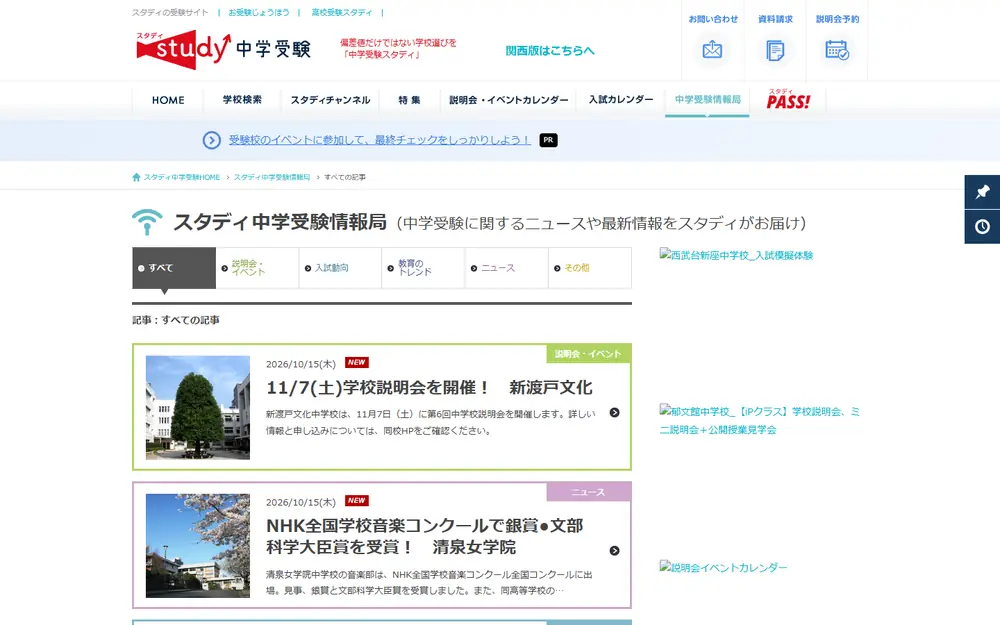The image size is (1000, 625).
Task: Click the arrow icon on 清泉女学院 article
Action: click(614, 550)
